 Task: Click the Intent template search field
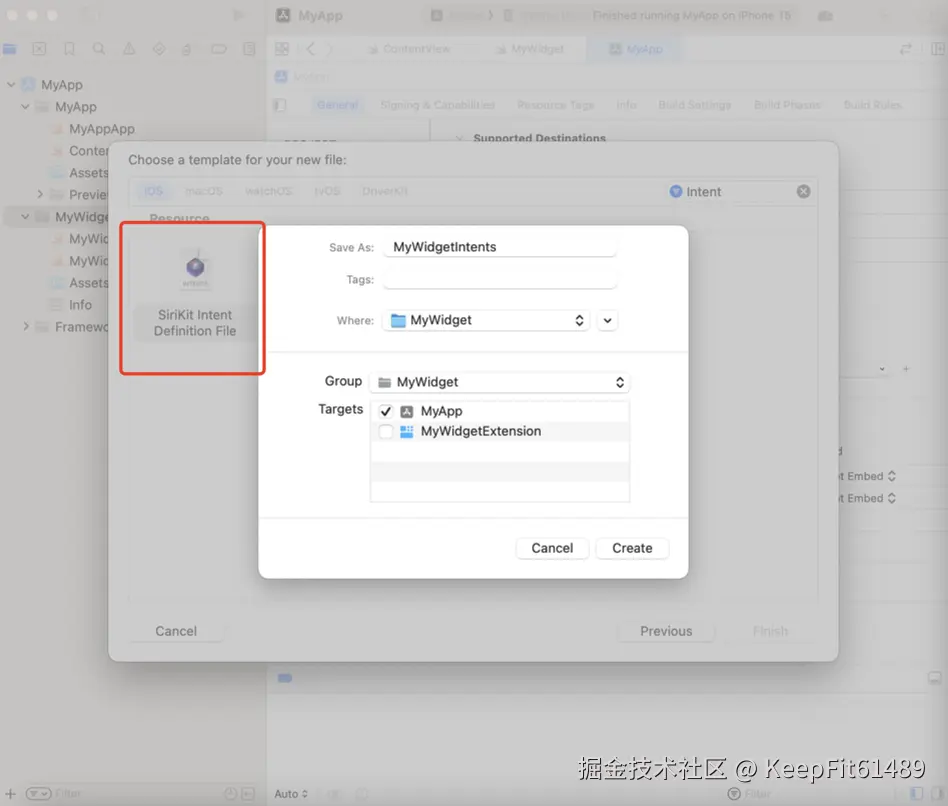[x=741, y=192]
